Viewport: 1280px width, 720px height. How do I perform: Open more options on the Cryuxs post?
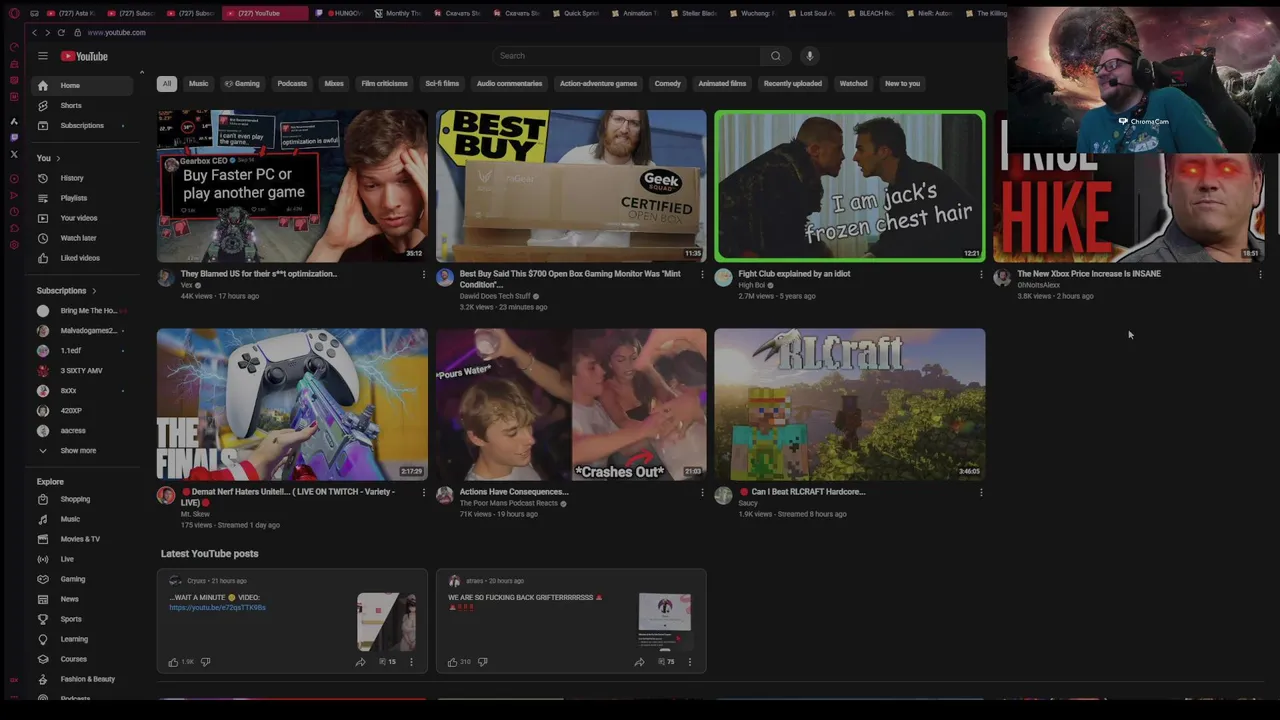411,662
